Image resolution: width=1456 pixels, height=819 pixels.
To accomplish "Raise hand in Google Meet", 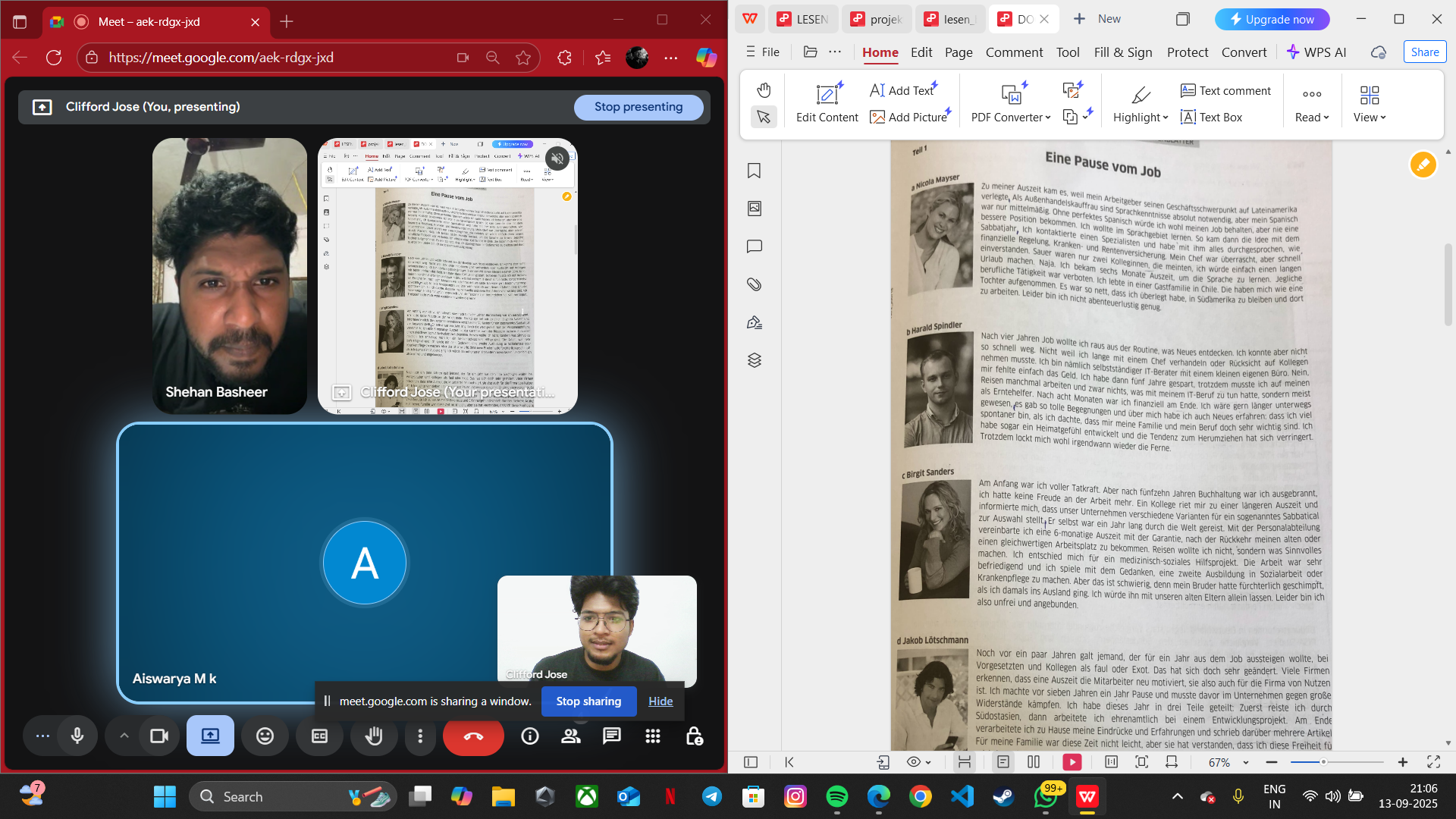I will (x=374, y=736).
